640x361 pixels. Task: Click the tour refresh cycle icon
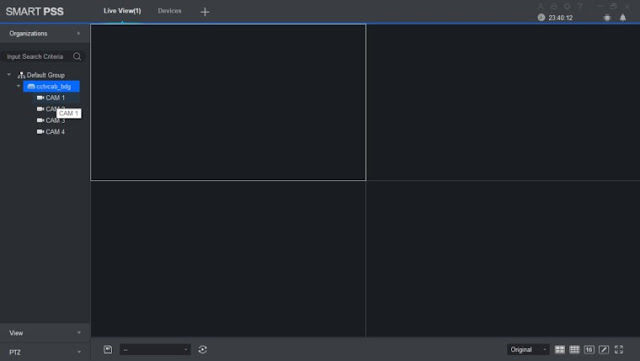pos(202,350)
